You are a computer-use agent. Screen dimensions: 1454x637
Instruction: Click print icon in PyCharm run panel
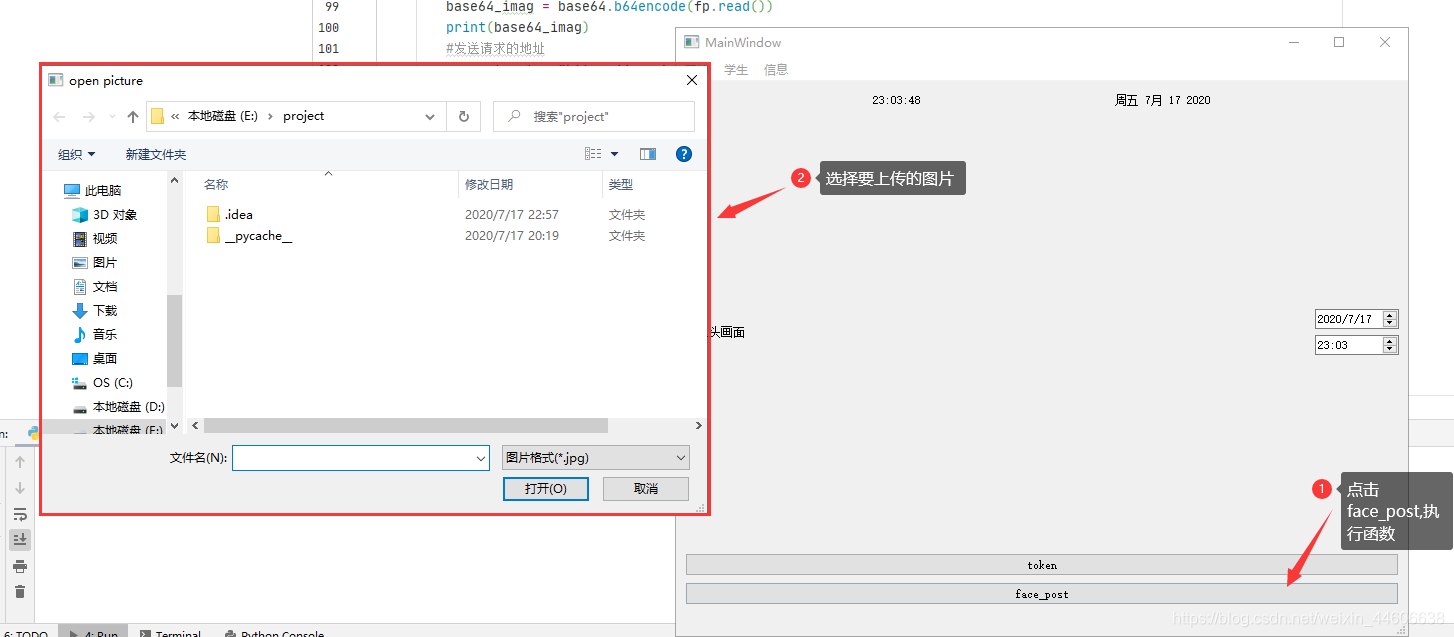point(20,566)
